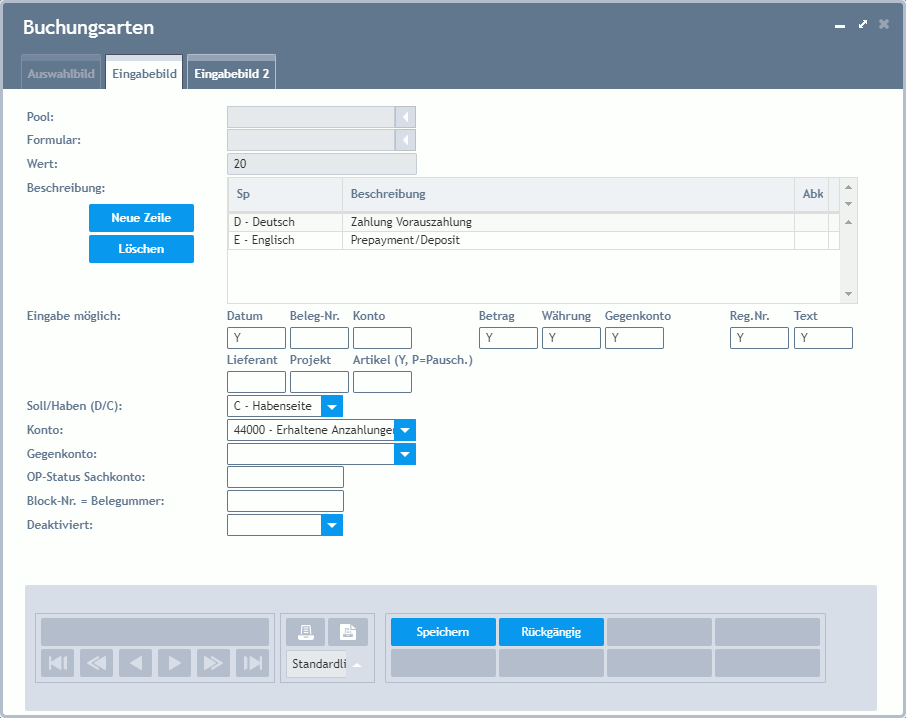Viewport: 906px width, 718px height.
Task: Jump forward several records with double-right arrow
Action: [213, 663]
